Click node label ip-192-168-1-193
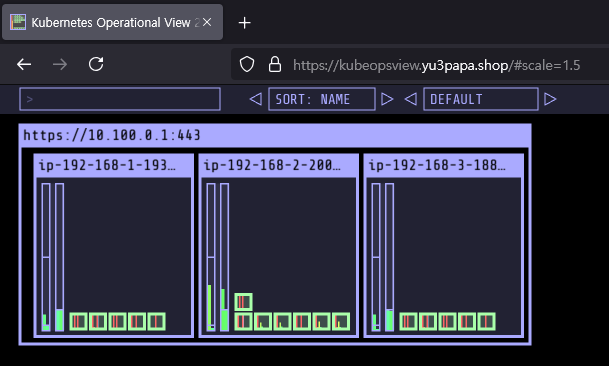 (x=107, y=165)
